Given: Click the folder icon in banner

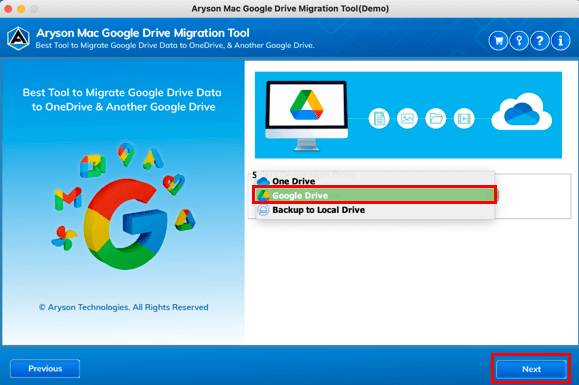Looking at the screenshot, I should 435,118.
